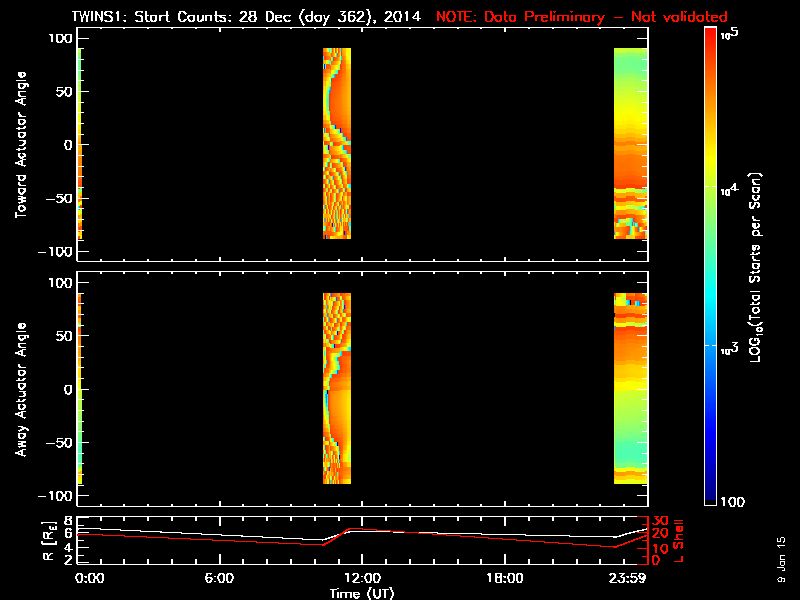This screenshot has height=600, width=800.
Task: Click the 'Time (UT)' x-axis label
Action: pyautogui.click(x=362, y=593)
